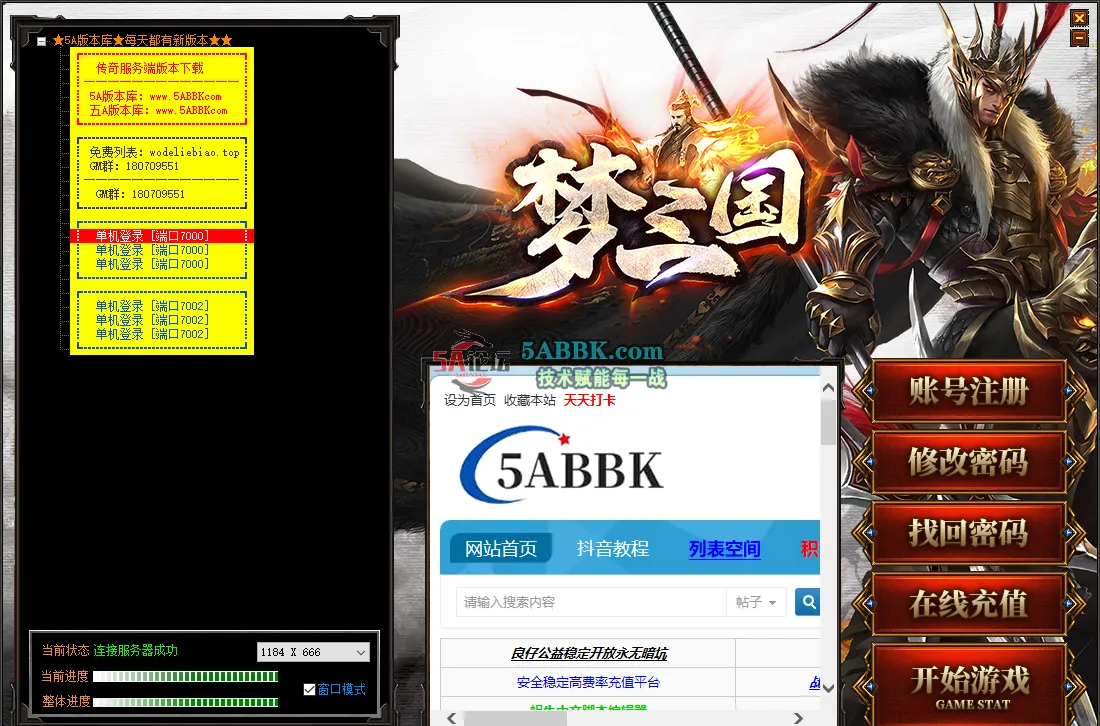This screenshot has height=726, width=1100.
Task: Collapse the 5A版本库 tree root node
Action: click(41, 41)
